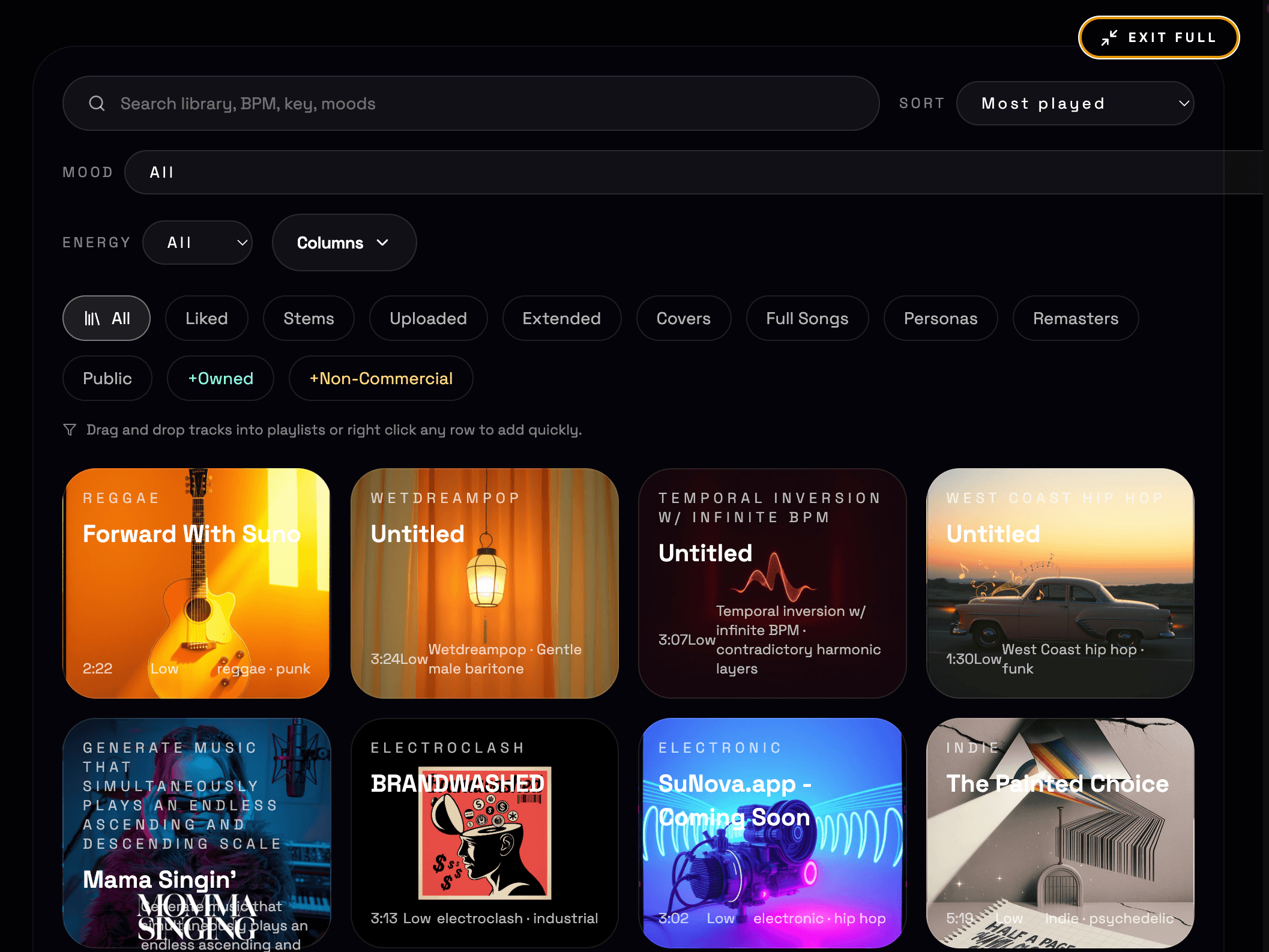1269x952 pixels.
Task: Click the library icon in All chip
Action: click(92, 318)
